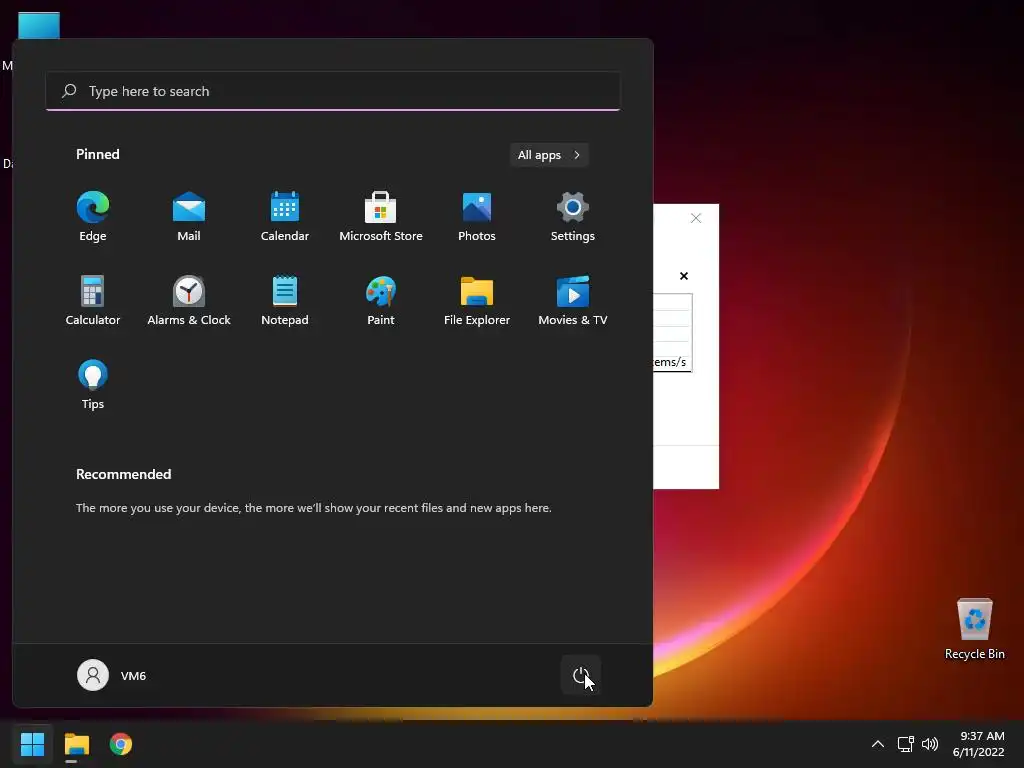Open the VM6 user account menu
Image resolution: width=1024 pixels, height=768 pixels.
coord(112,675)
